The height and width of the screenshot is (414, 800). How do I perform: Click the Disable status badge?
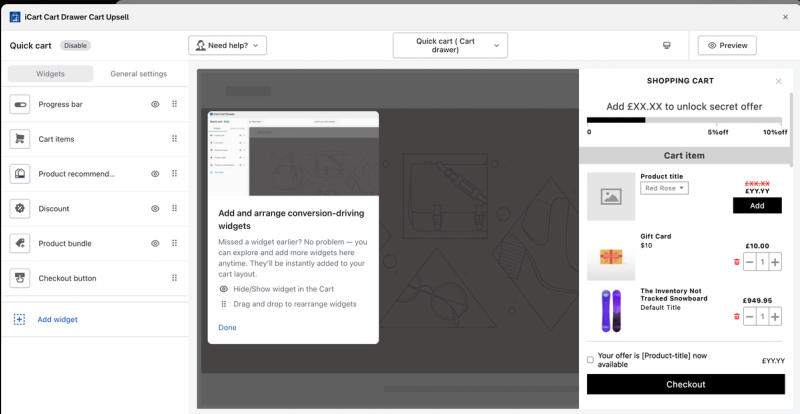pyautogui.click(x=76, y=45)
